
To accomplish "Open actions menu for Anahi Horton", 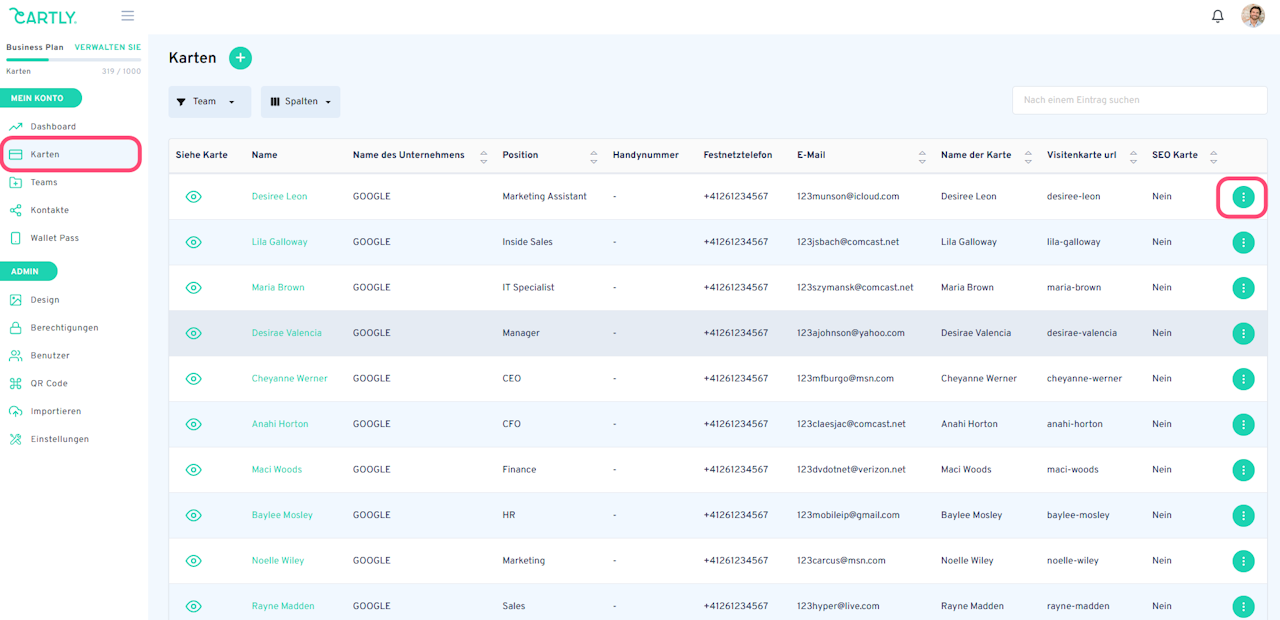I will tap(1243, 424).
